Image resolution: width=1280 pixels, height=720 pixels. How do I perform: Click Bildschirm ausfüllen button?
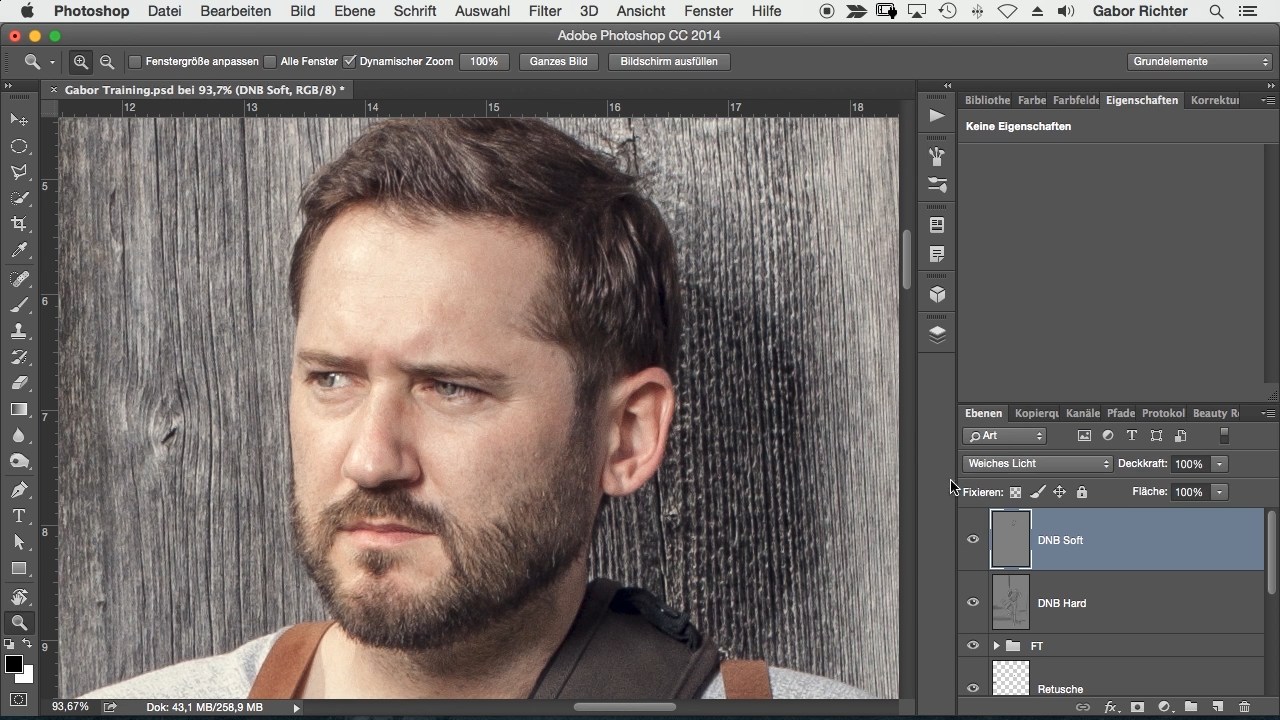tap(669, 61)
